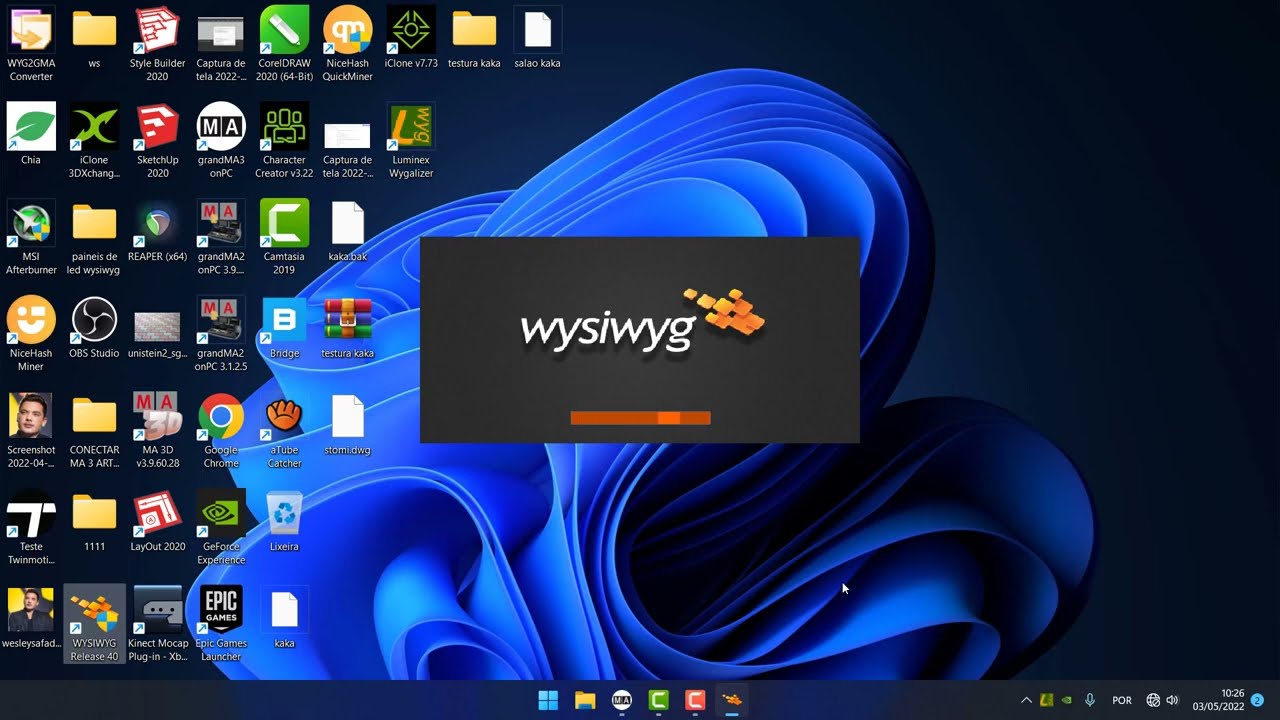The height and width of the screenshot is (720, 1280).
Task: Change the POR input language
Action: (1122, 700)
